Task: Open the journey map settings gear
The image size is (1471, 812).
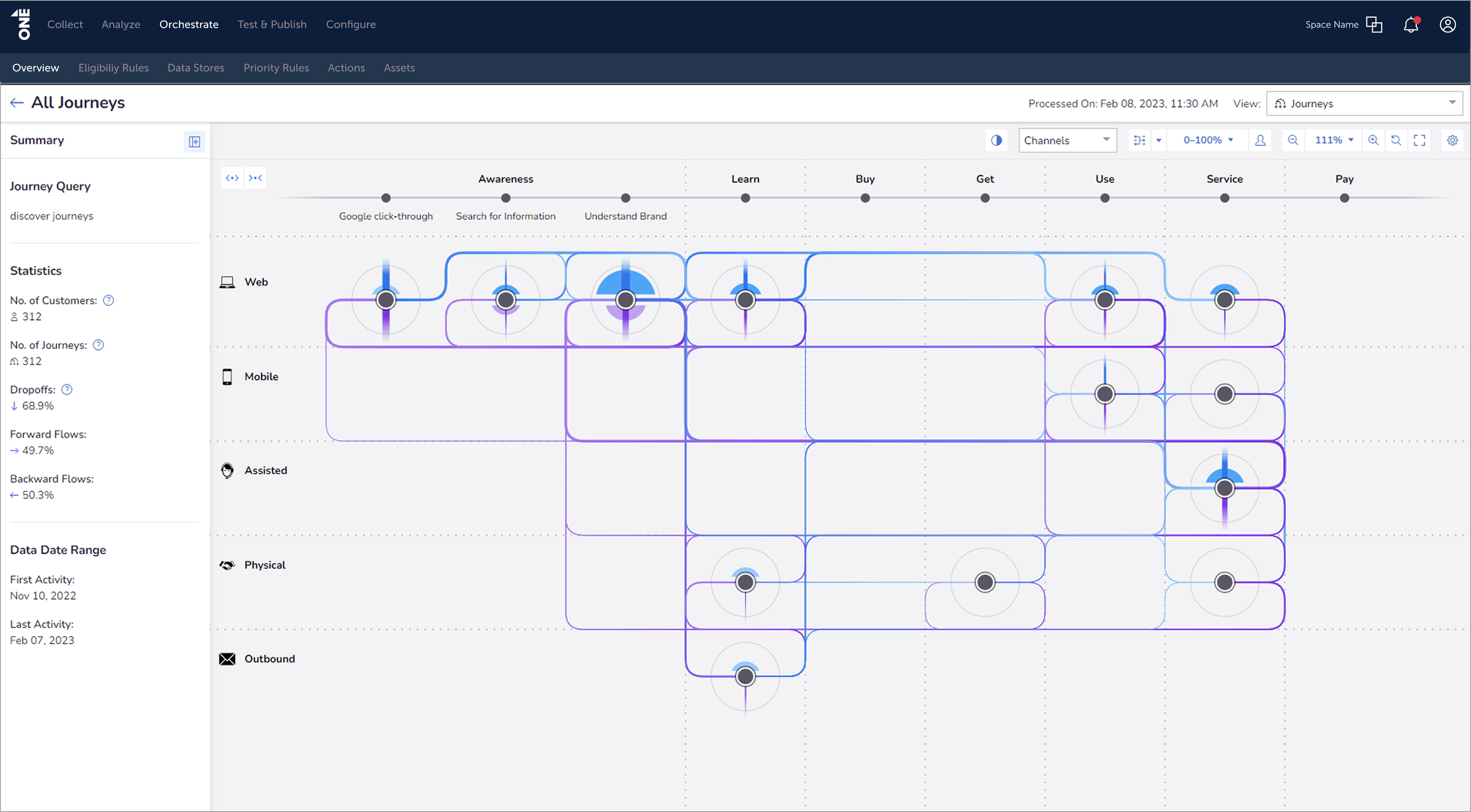Action: click(x=1452, y=140)
